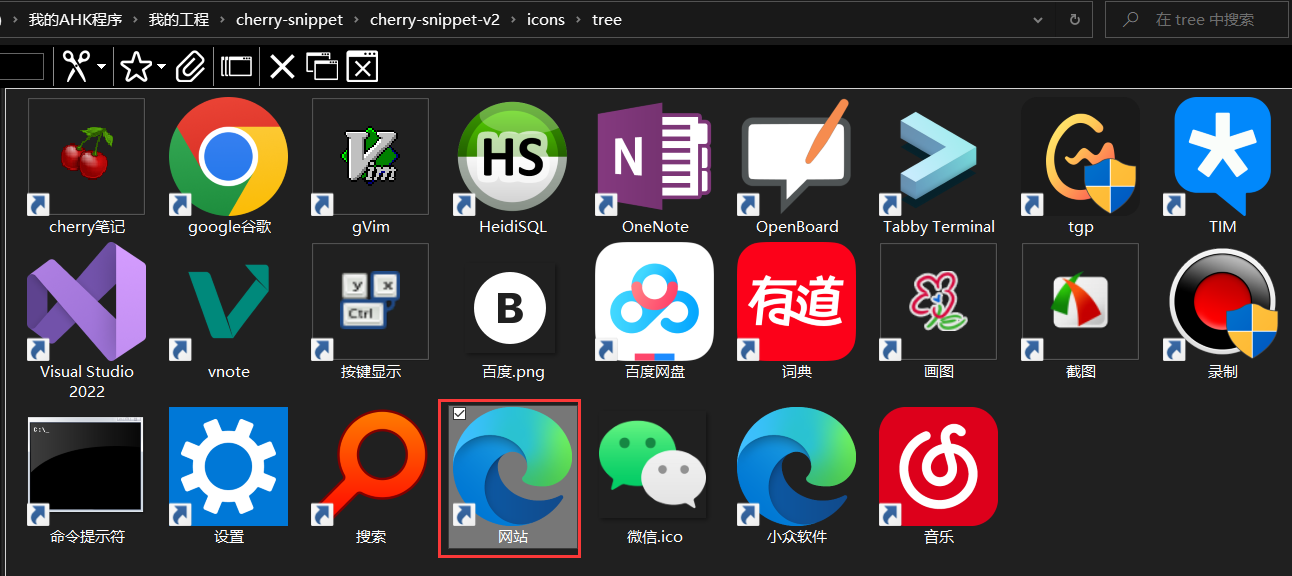
Task: Expand chevron between 我的工程 and cherry-snippet
Action: point(222,19)
